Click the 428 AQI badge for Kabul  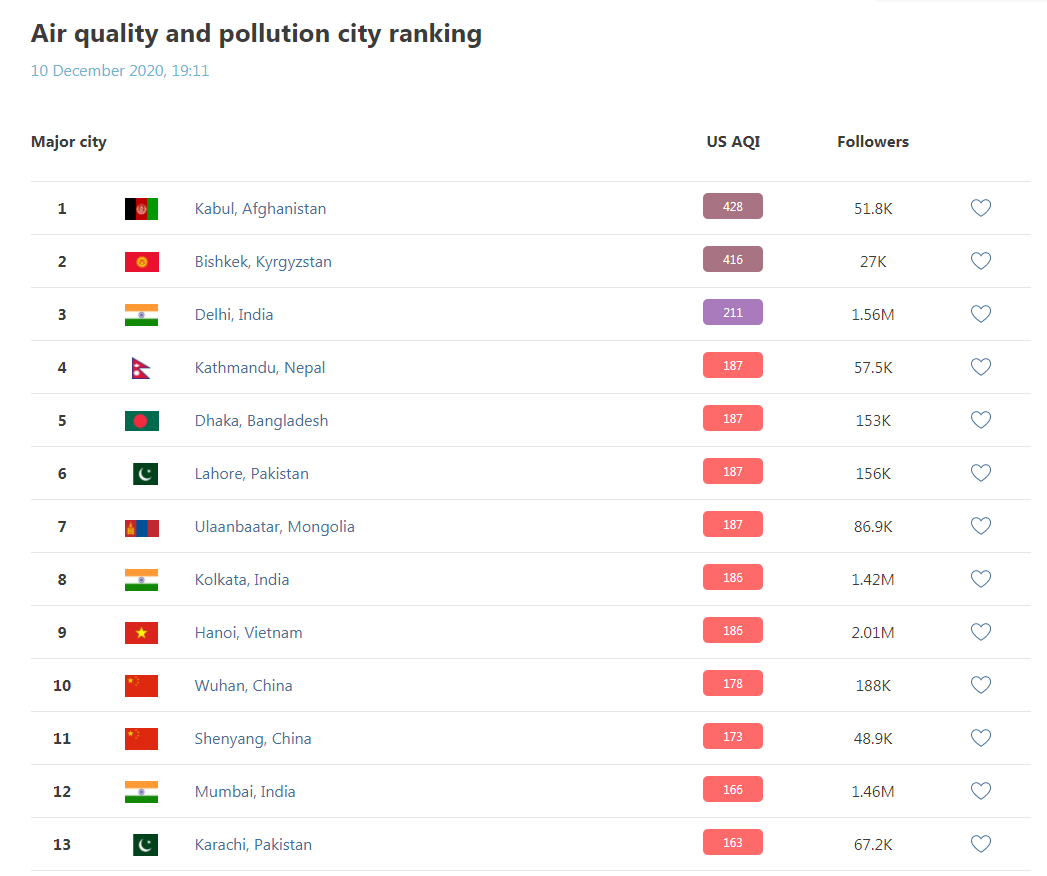pos(732,206)
